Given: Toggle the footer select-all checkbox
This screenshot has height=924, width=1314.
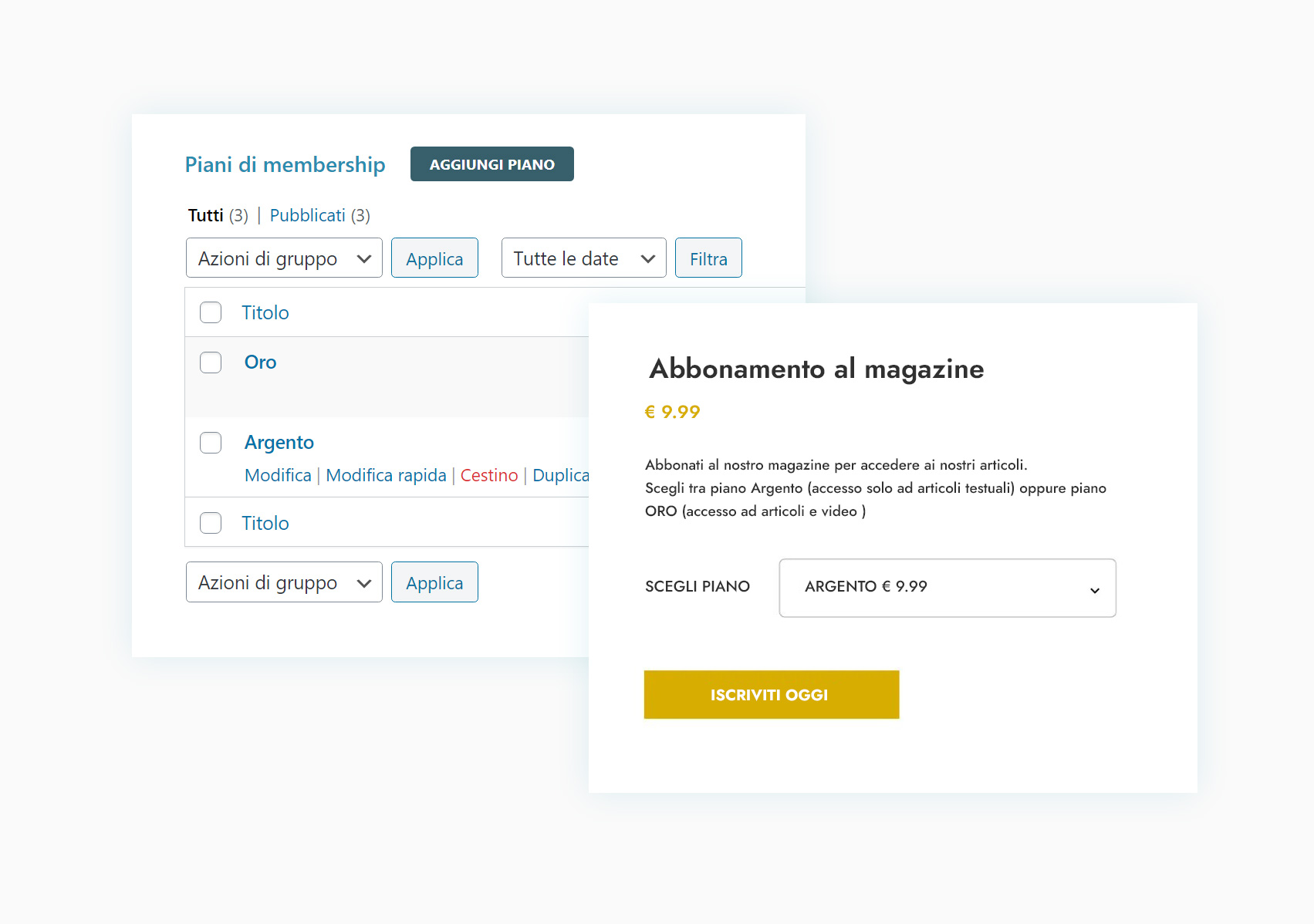Looking at the screenshot, I should 211,523.
